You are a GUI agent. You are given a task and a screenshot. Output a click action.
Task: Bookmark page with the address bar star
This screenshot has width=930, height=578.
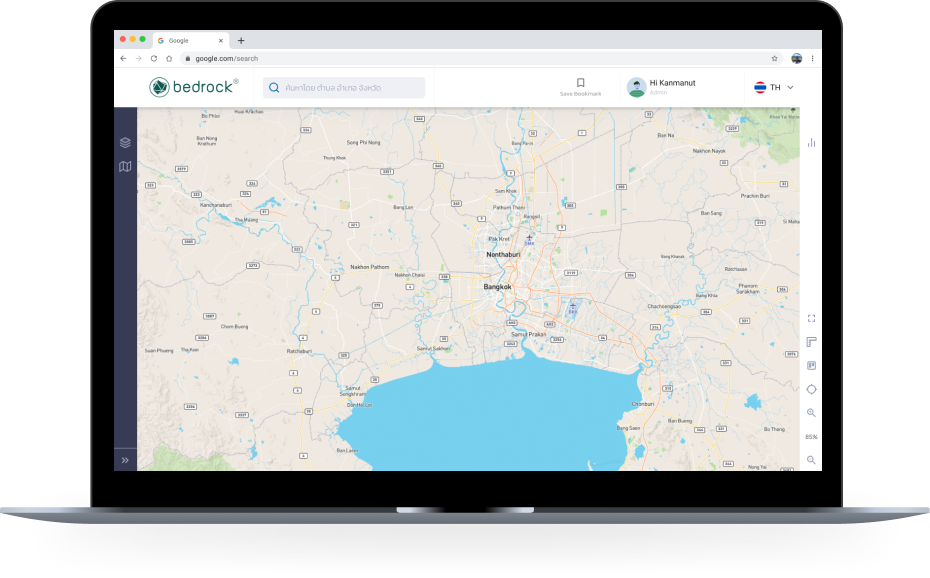tap(774, 59)
